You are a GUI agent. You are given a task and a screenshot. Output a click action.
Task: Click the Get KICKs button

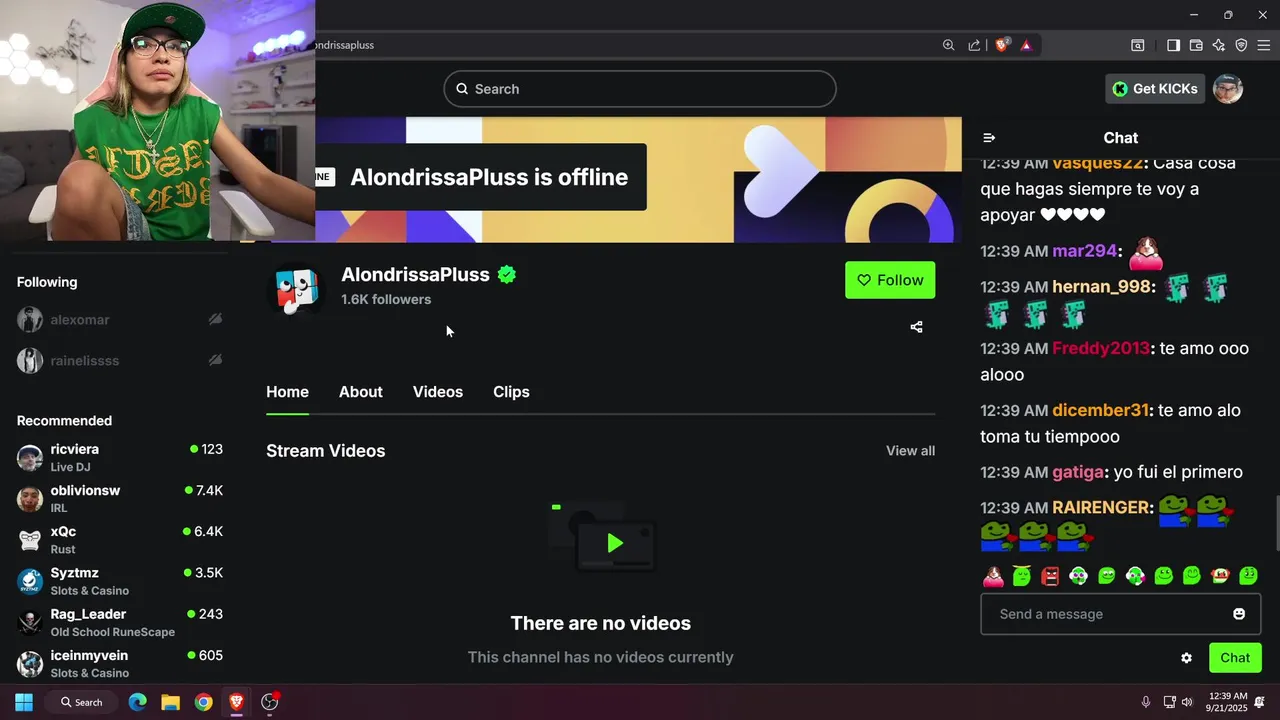1154,89
